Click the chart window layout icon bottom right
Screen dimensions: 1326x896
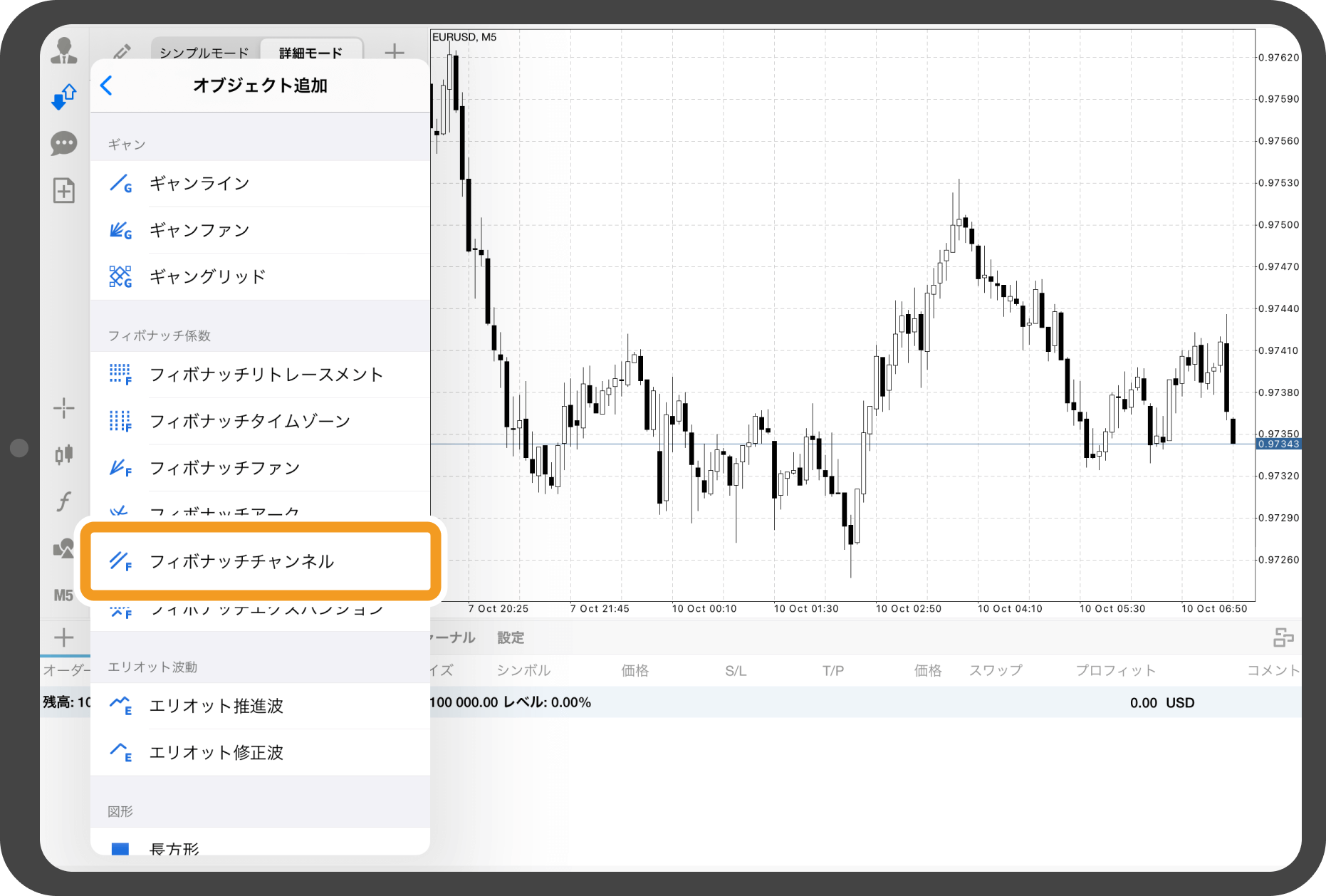pyautogui.click(x=1283, y=637)
